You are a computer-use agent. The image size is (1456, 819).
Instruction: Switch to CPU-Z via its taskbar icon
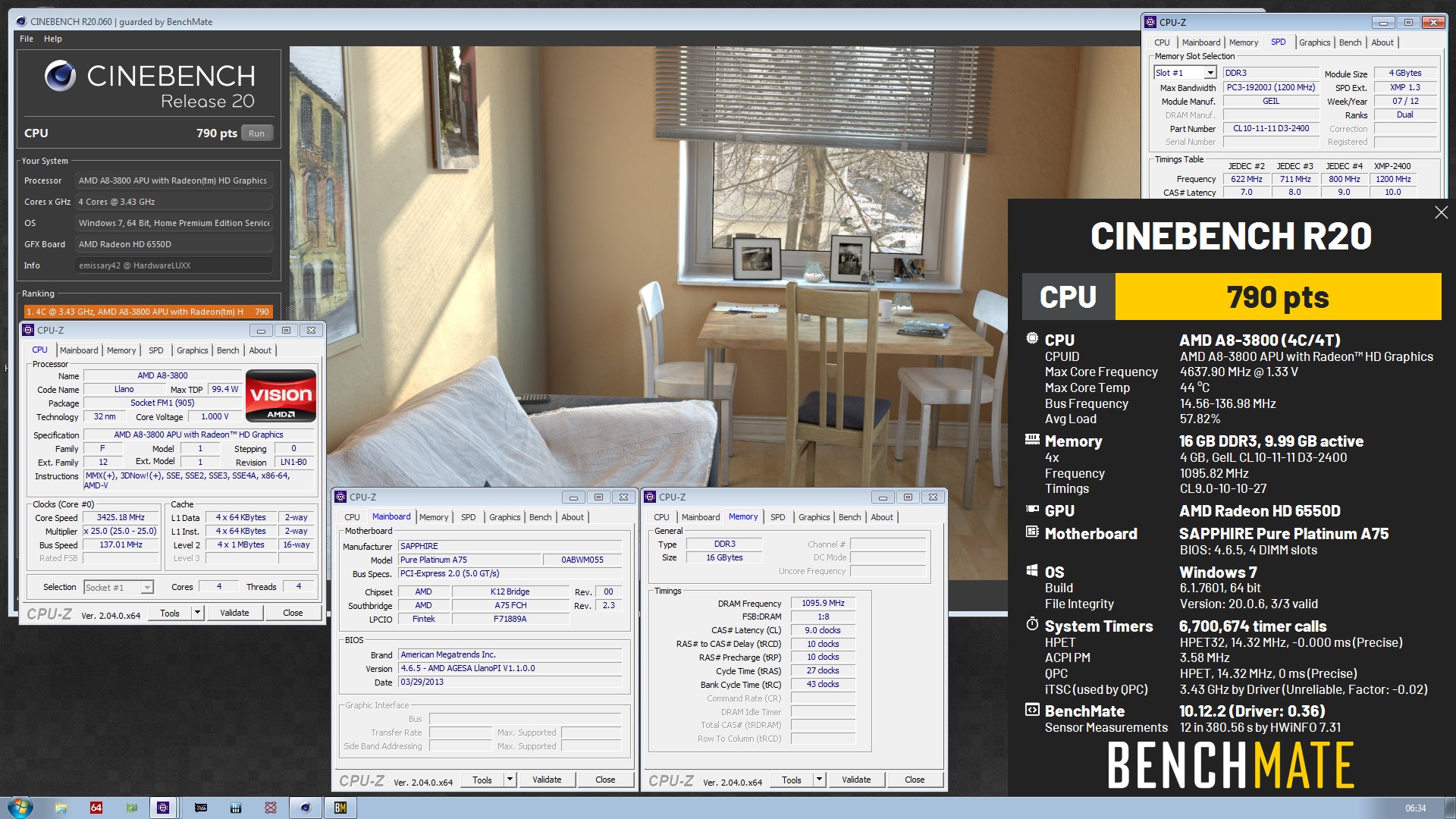[x=163, y=808]
